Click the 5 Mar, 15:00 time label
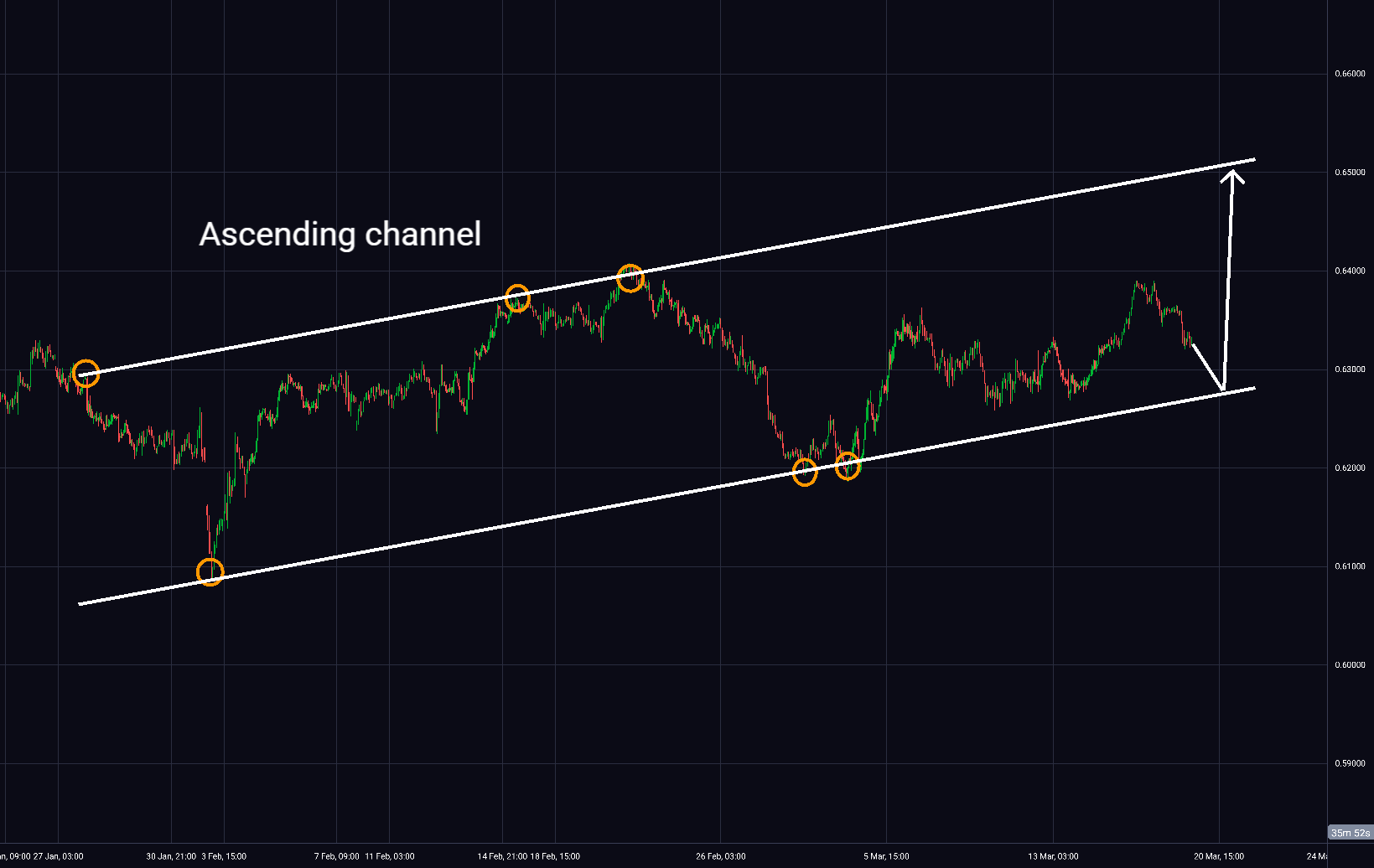 point(886,856)
